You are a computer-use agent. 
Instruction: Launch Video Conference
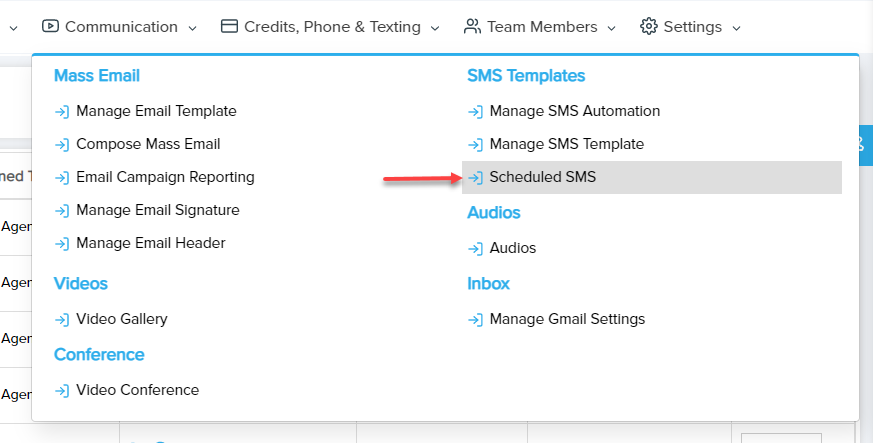137,390
